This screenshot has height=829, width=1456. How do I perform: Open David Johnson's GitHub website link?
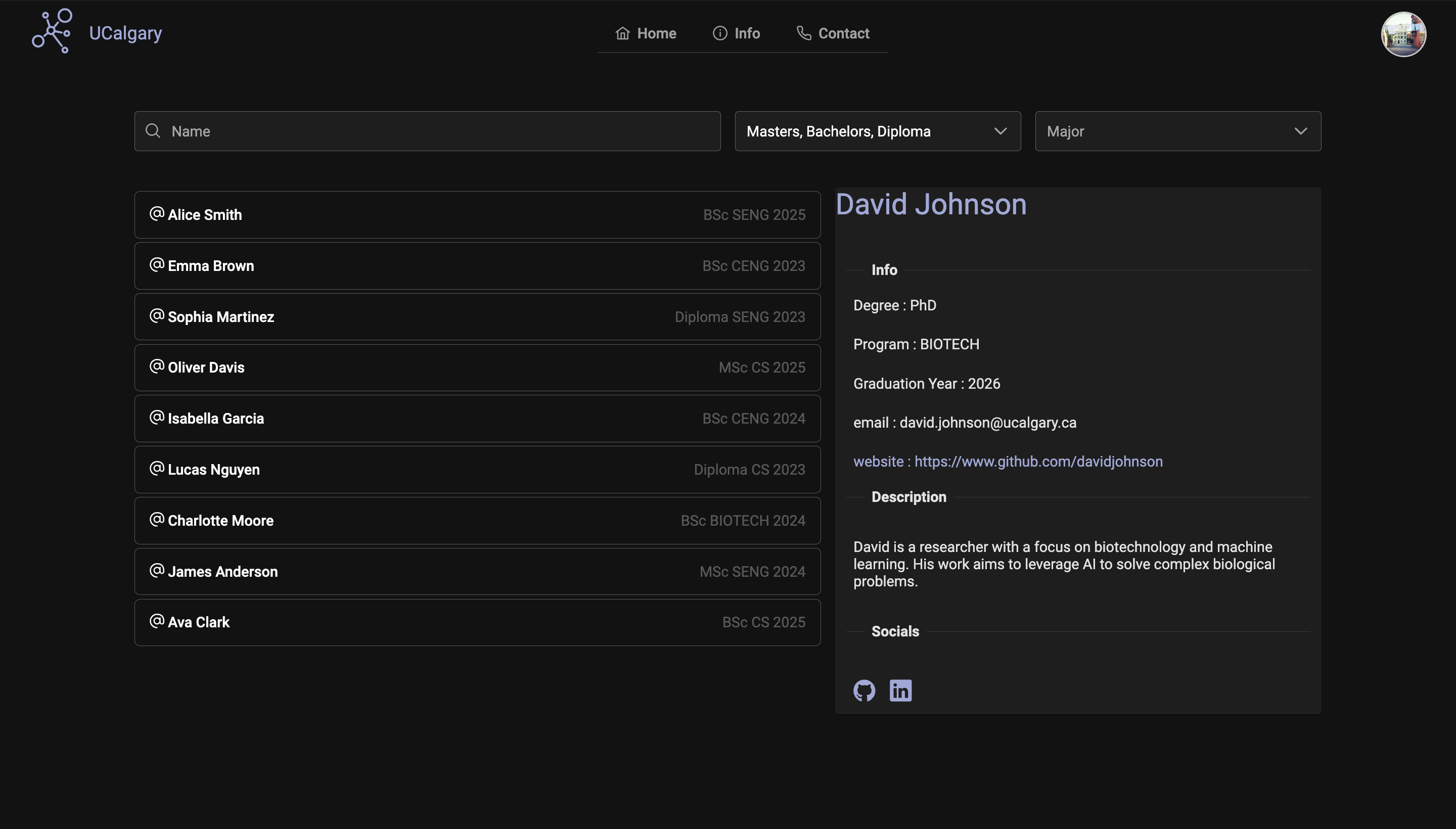(1037, 461)
